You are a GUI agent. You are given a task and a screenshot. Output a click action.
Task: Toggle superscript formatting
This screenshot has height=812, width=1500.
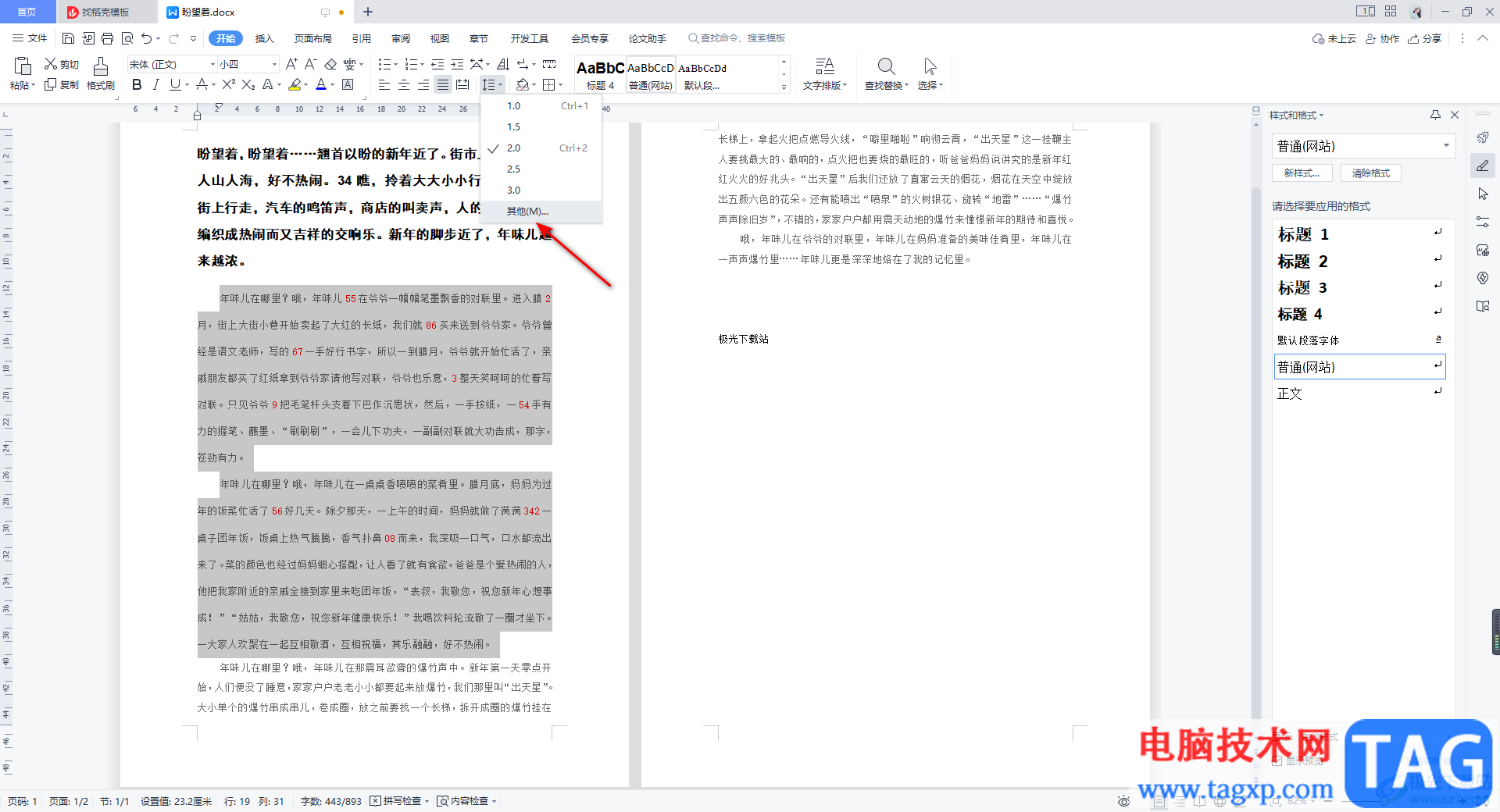228,84
